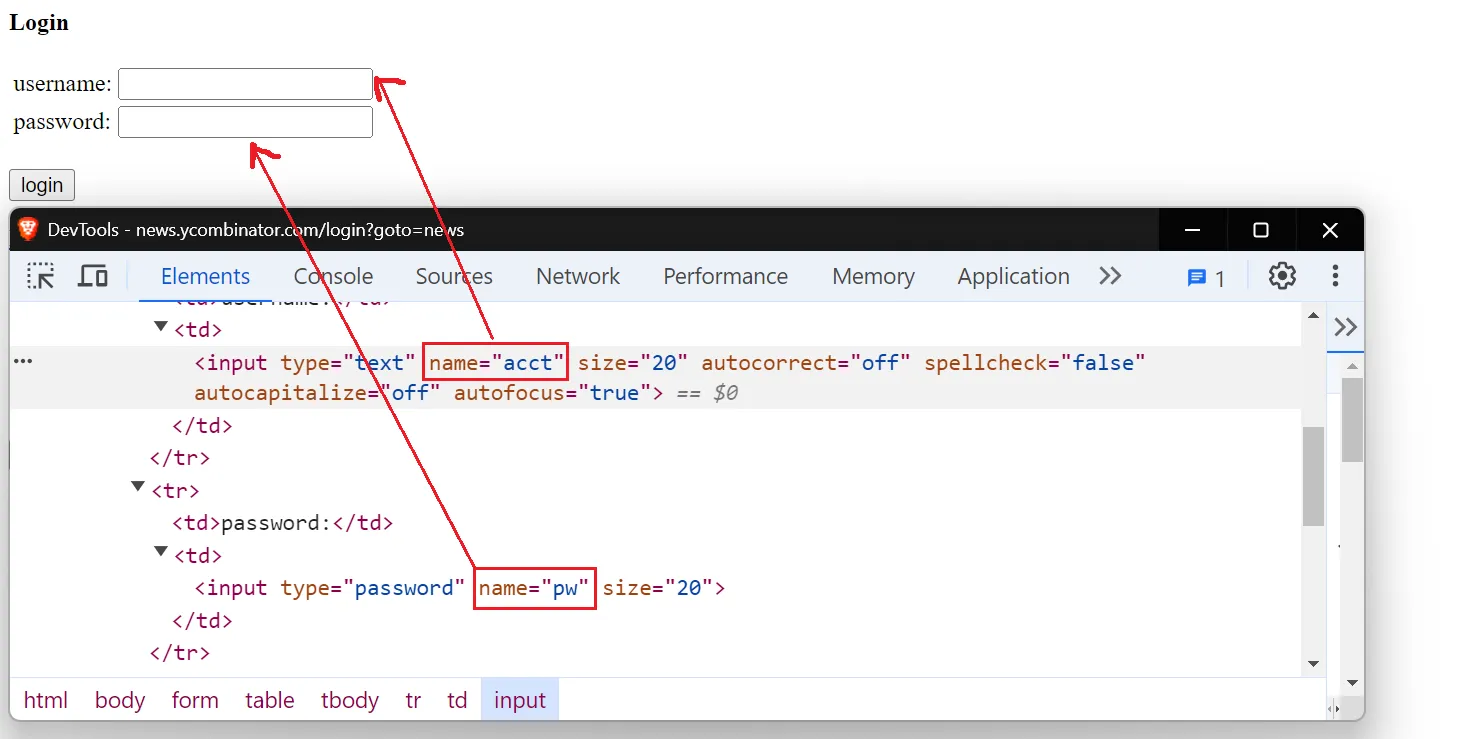Click the ellipsis beside the selected input node

(22, 362)
